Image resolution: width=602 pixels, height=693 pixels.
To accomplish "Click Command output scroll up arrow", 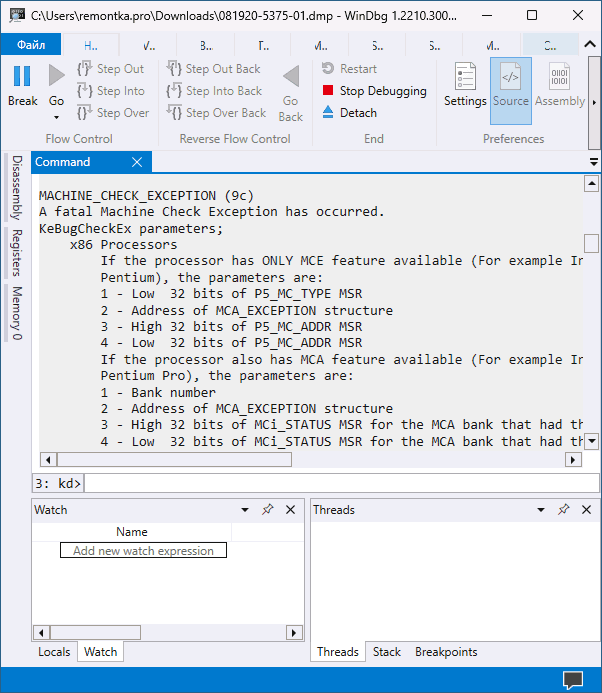I will (x=591, y=183).
